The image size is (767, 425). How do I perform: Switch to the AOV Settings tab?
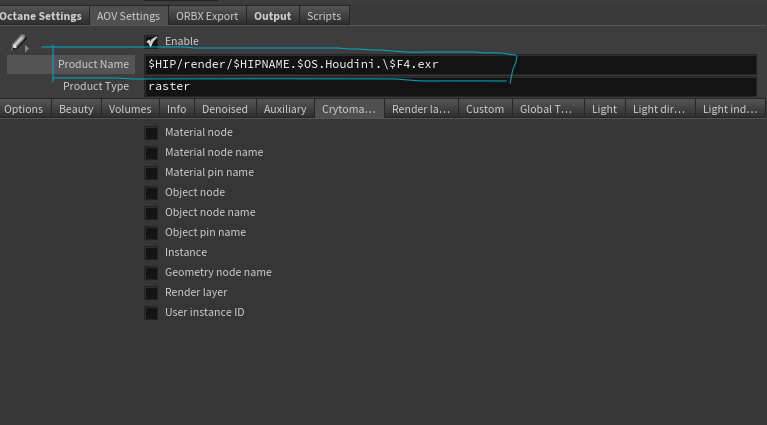pyautogui.click(x=128, y=16)
